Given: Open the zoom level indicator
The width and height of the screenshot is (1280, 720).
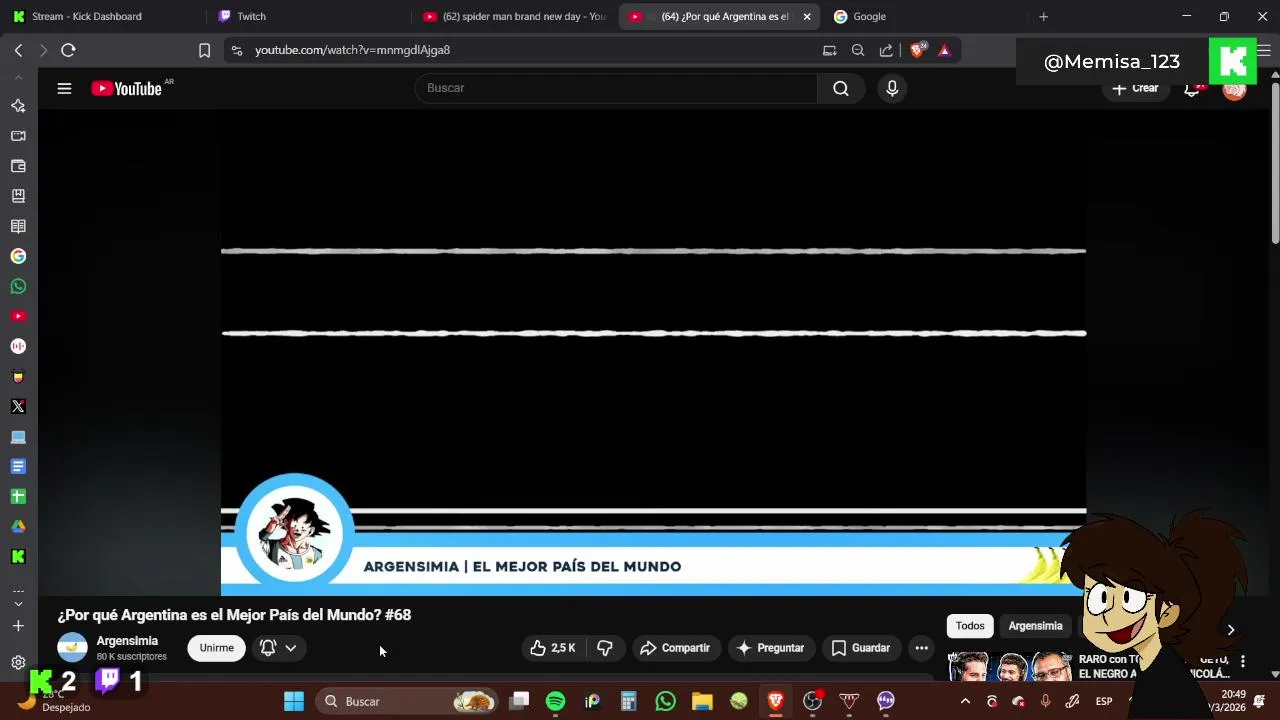Looking at the screenshot, I should 858,50.
